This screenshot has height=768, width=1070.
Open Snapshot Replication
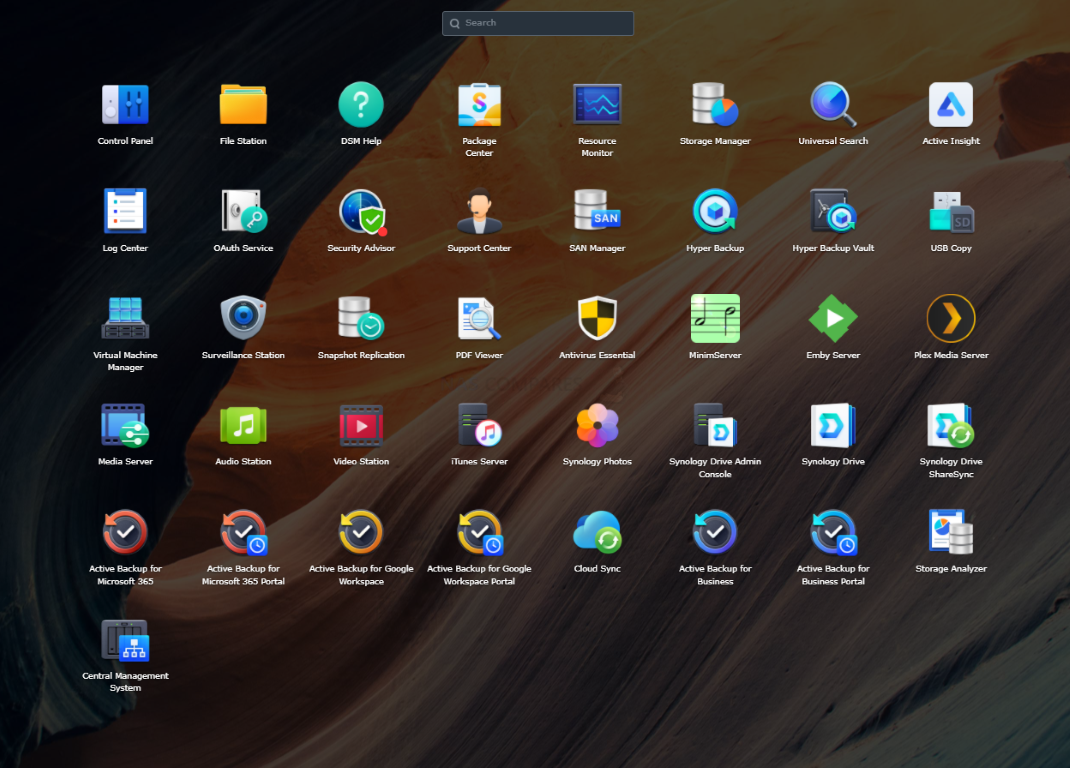tap(361, 318)
